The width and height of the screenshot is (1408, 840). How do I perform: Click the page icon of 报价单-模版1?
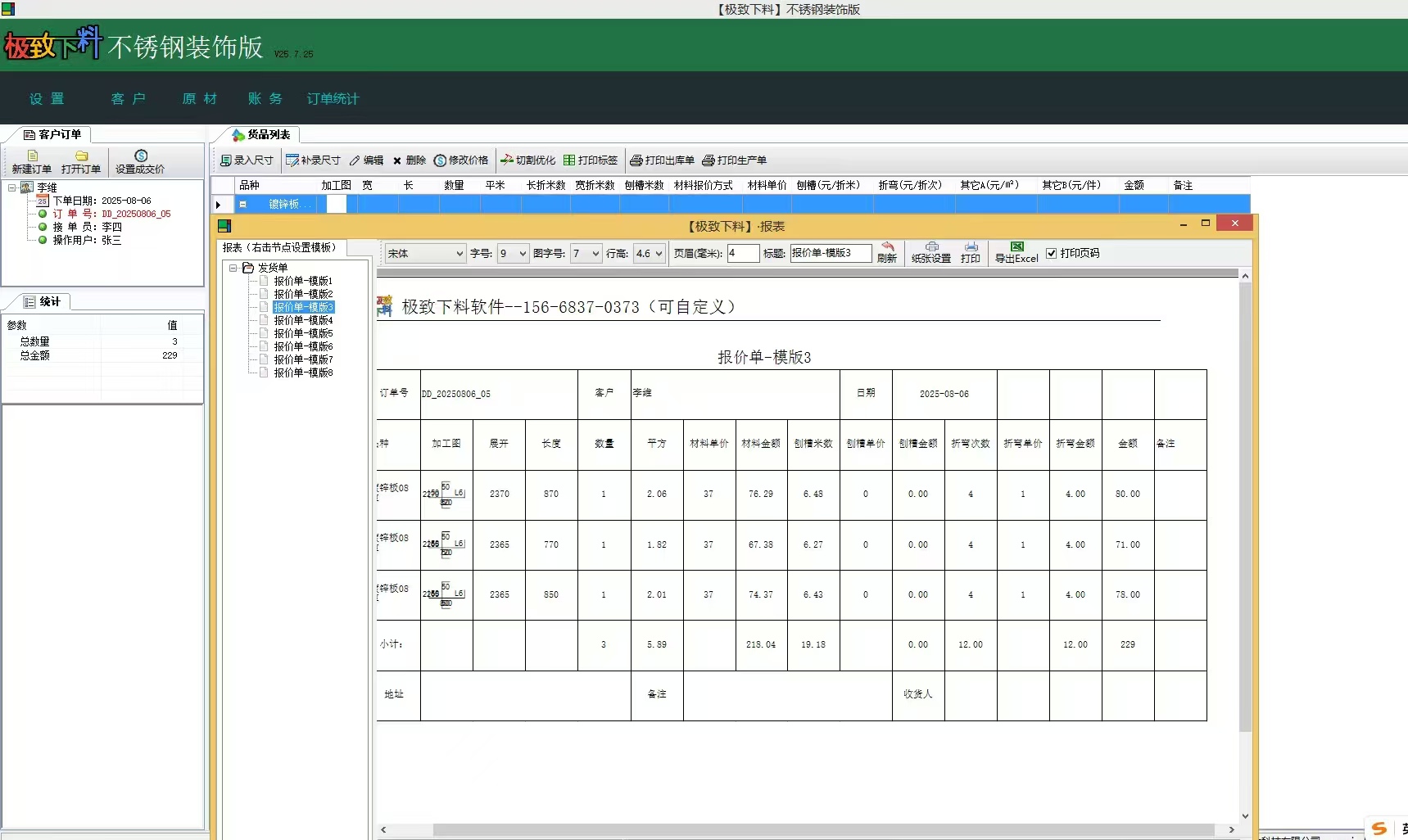[265, 281]
